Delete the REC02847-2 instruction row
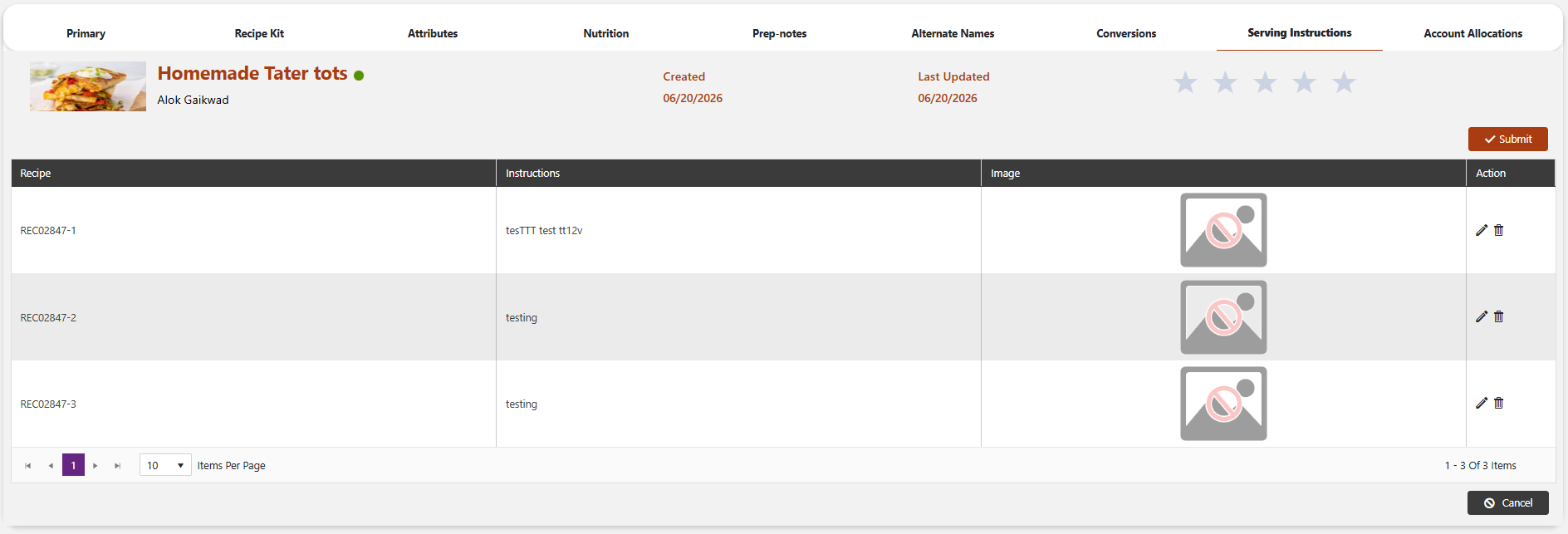This screenshot has height=534, width=1568. [x=1499, y=316]
